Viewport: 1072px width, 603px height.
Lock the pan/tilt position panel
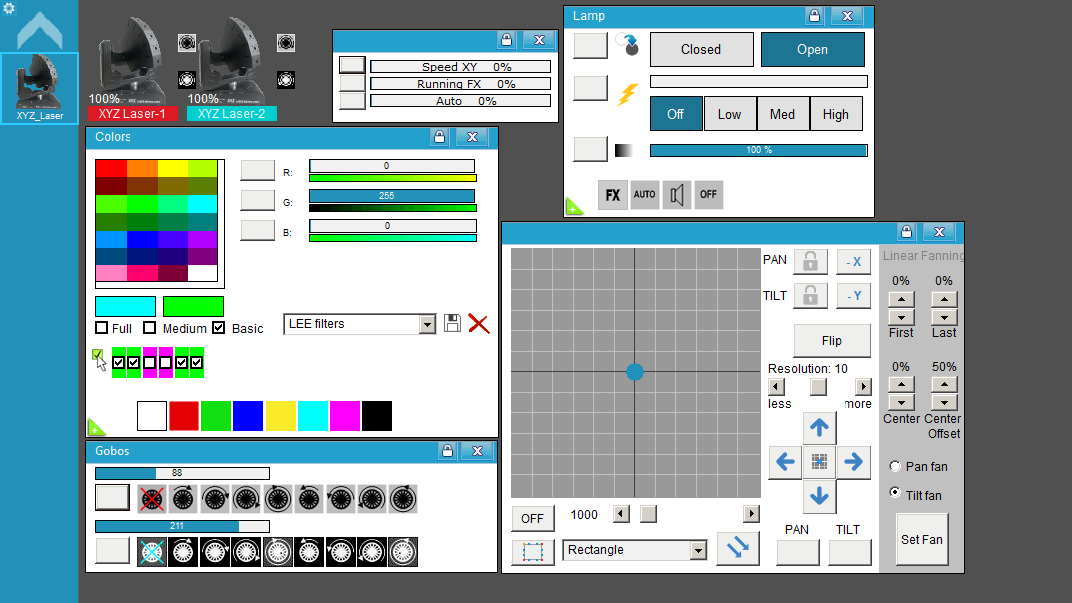point(906,232)
